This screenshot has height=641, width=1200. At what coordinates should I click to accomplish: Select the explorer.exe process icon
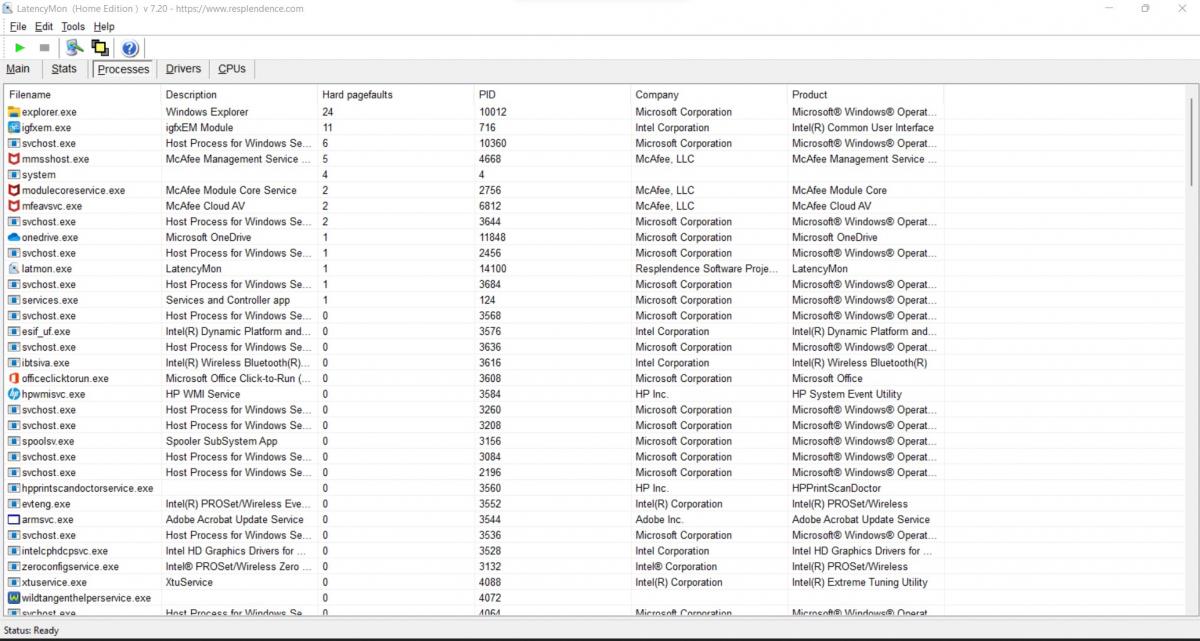pos(14,112)
